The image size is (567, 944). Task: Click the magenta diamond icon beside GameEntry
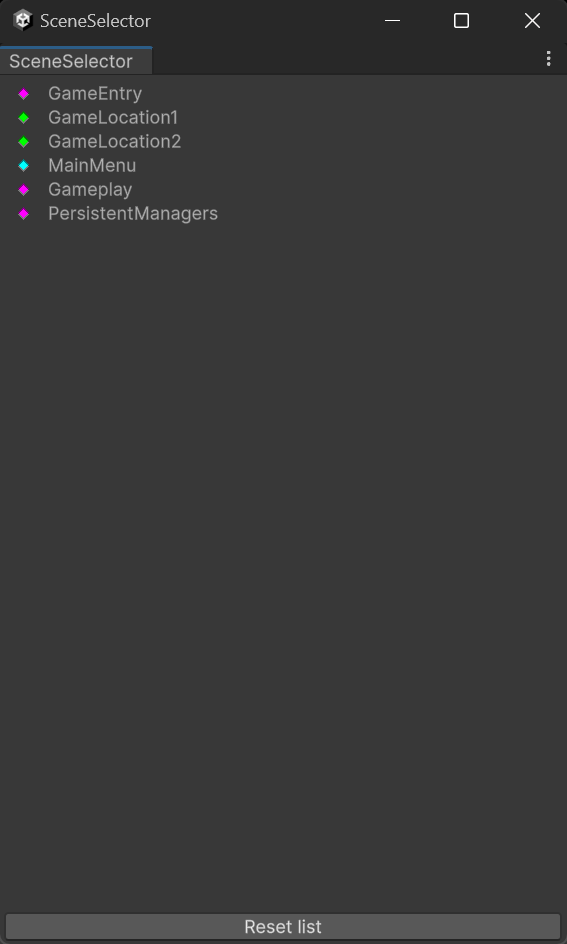point(23,94)
